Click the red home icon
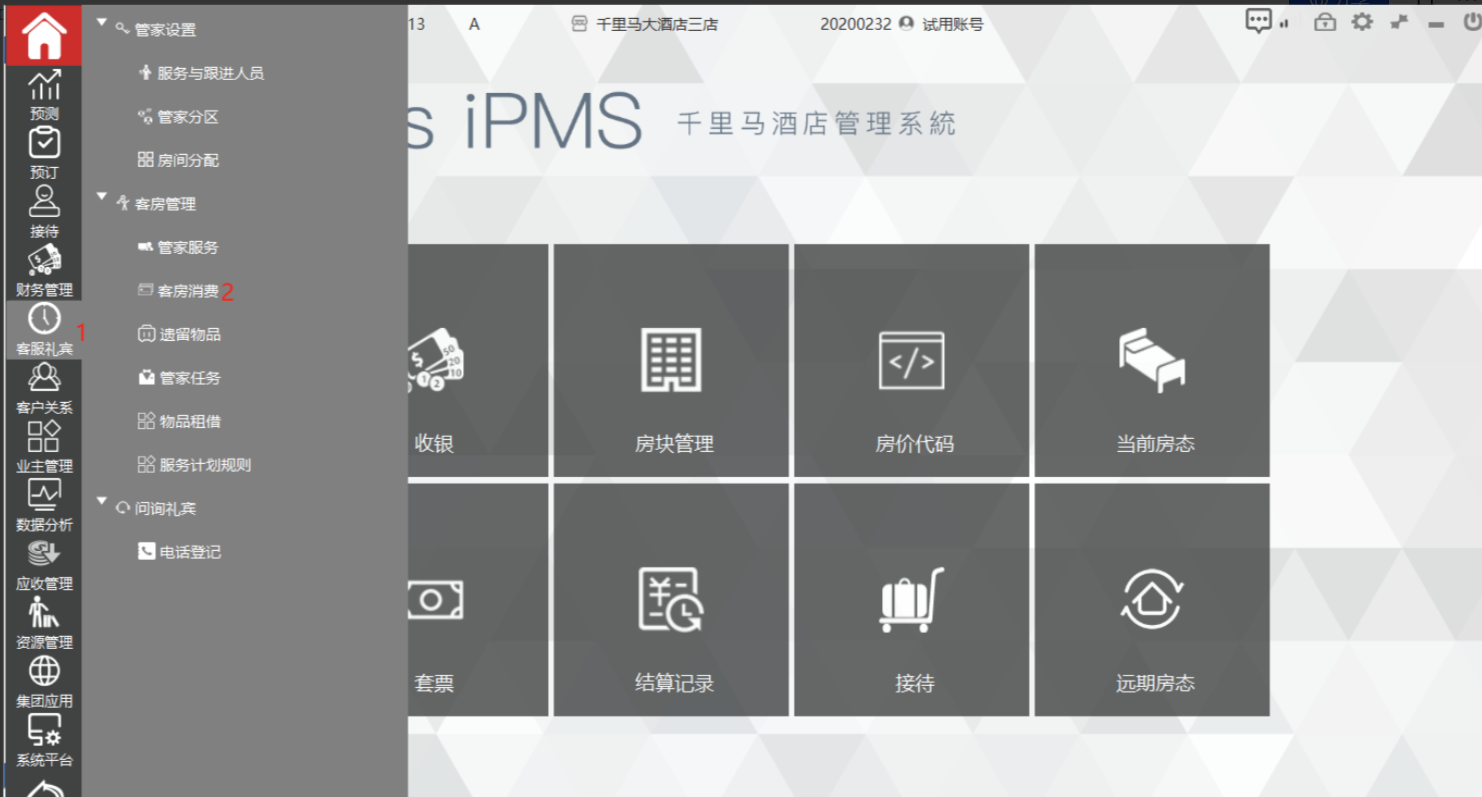 (44, 34)
